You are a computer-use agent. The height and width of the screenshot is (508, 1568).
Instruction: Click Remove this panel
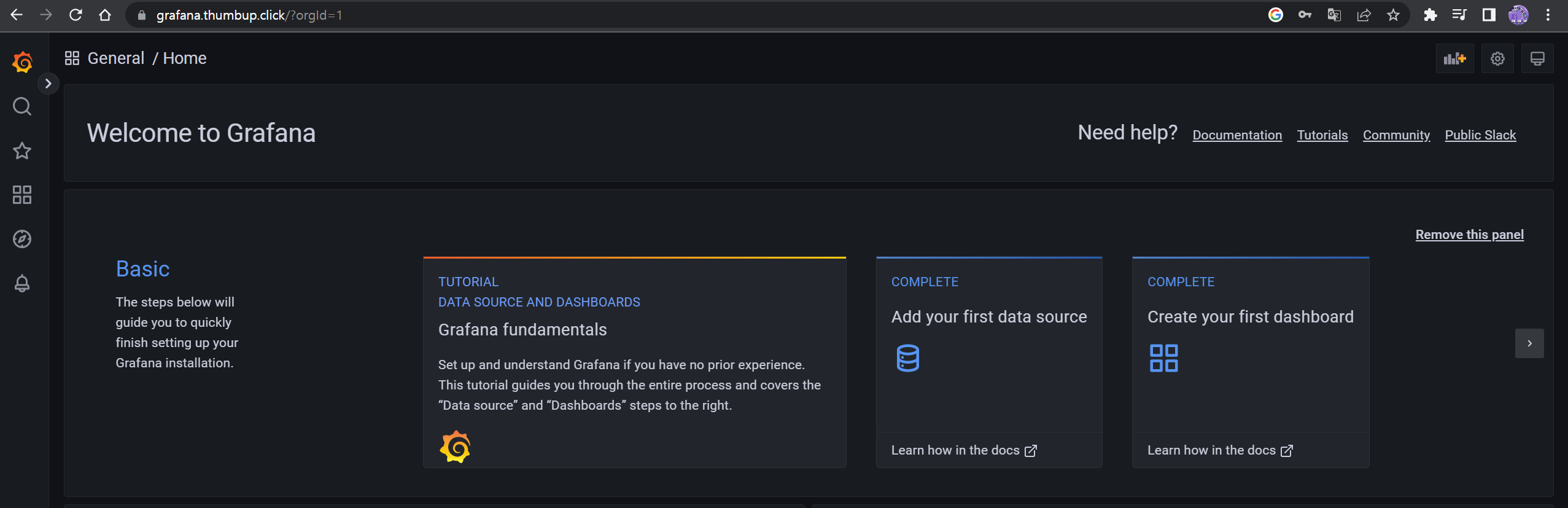pos(1469,235)
